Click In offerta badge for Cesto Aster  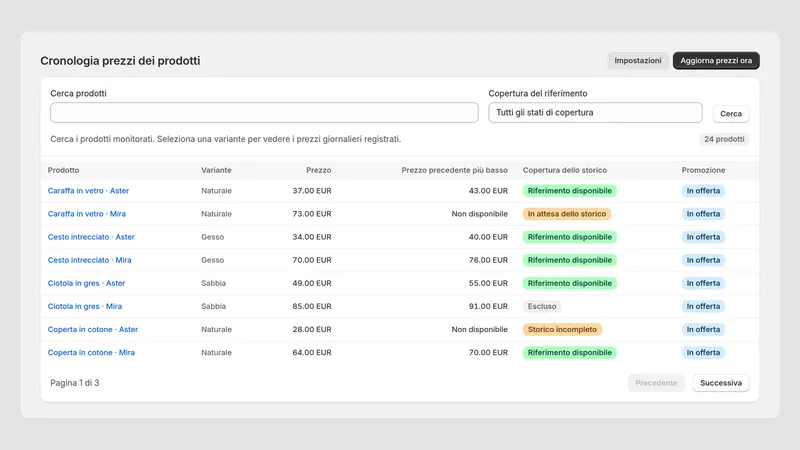tap(703, 237)
